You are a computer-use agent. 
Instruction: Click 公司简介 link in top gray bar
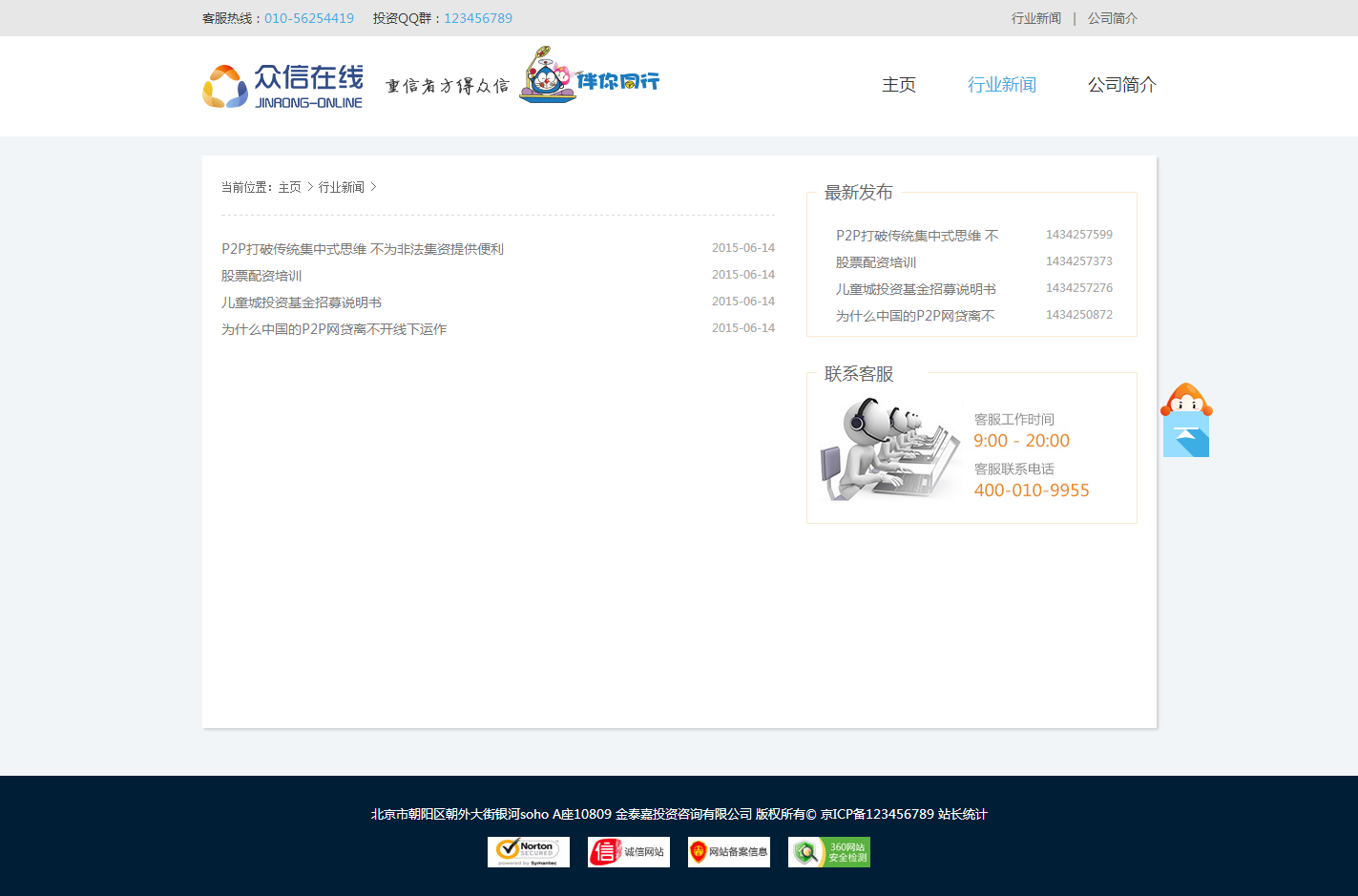tap(1112, 18)
